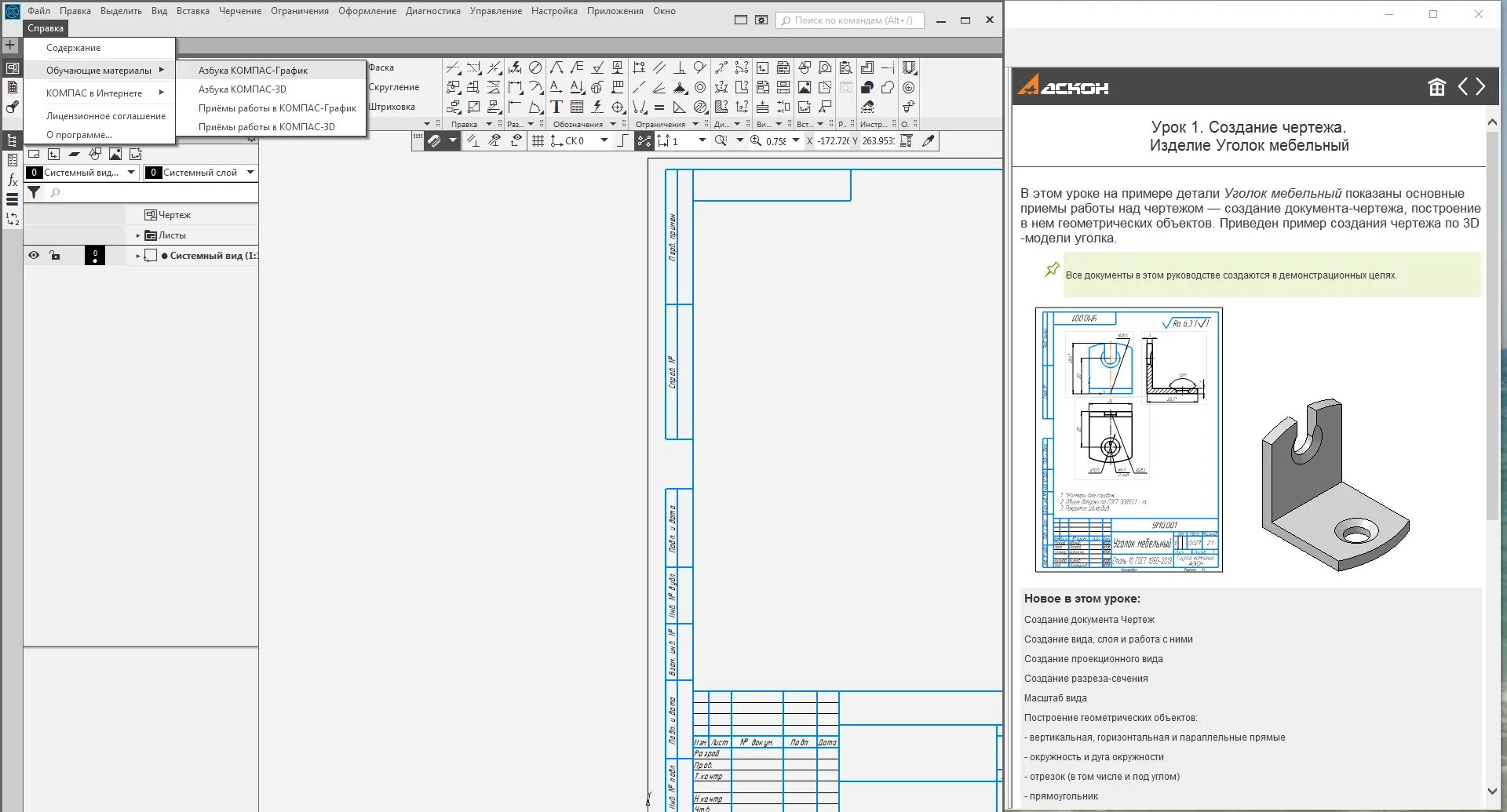Open the Черчение menu in menu bar

point(240,11)
